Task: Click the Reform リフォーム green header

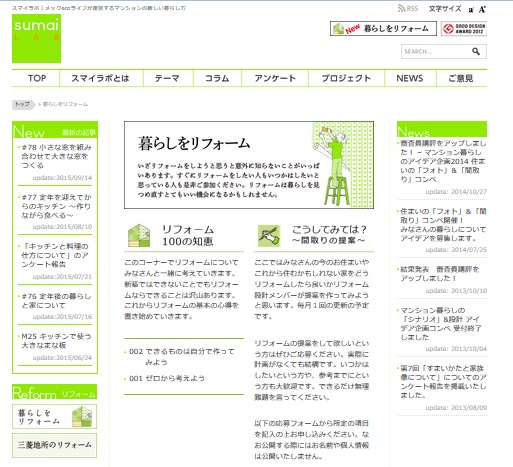Action: click(55, 392)
